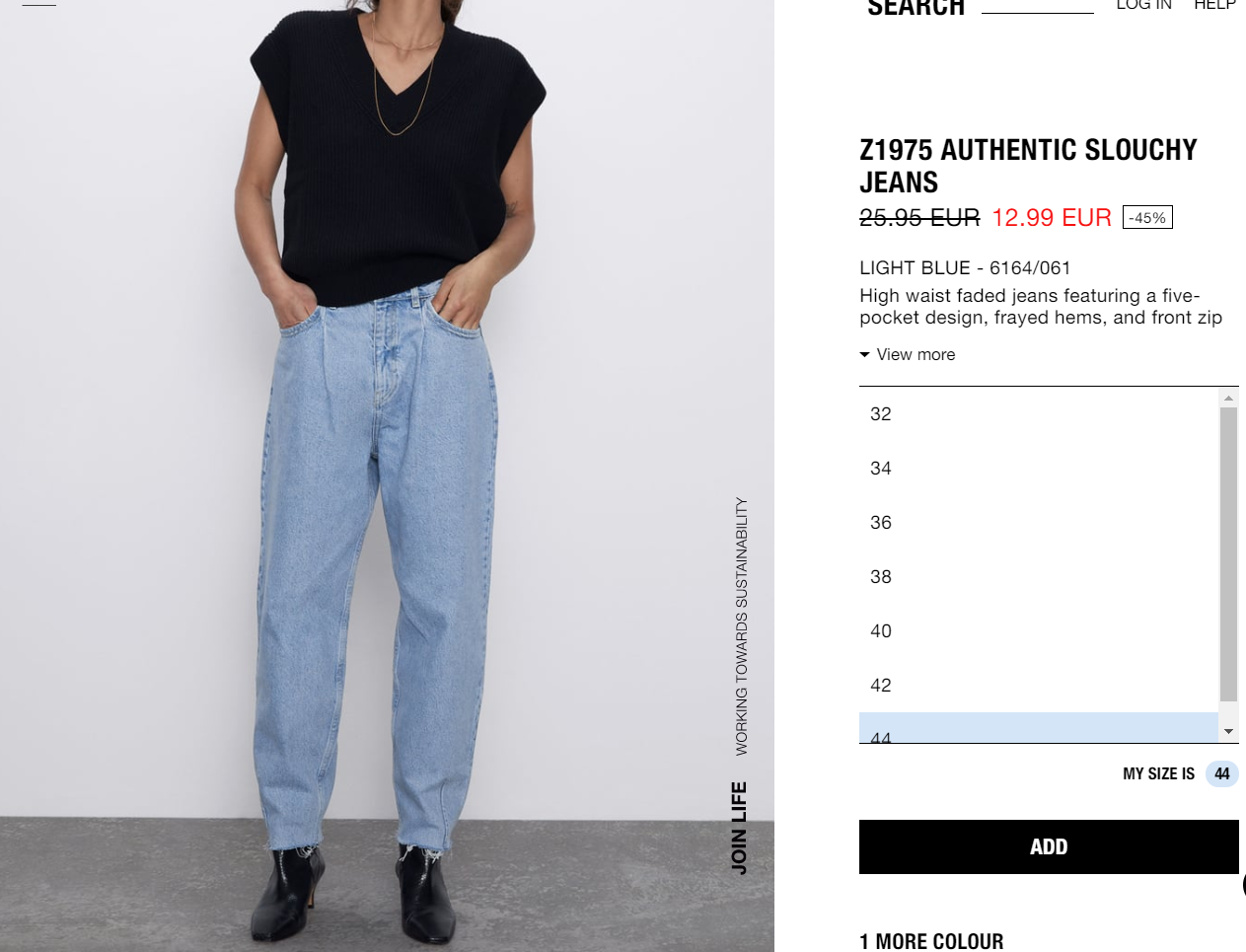Select size 32
The image size is (1246, 952).
1039,414
